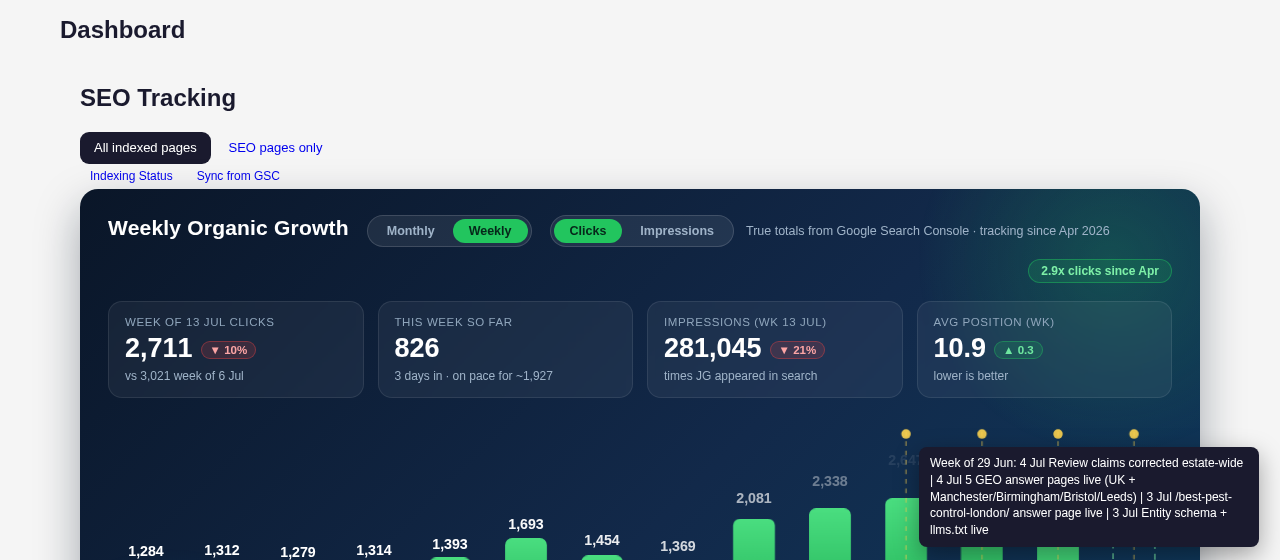Select the Weekly view toggle

tap(490, 231)
